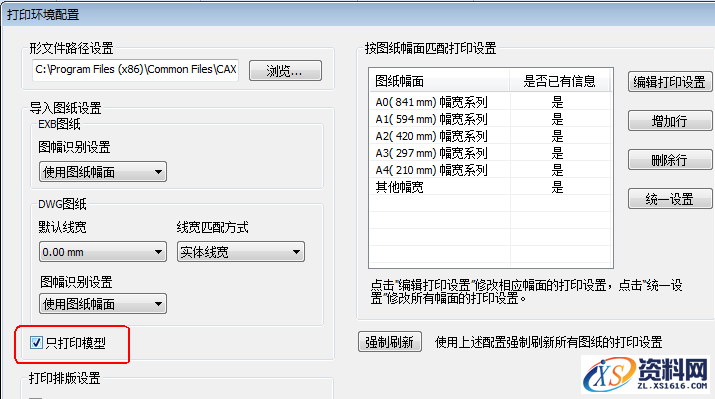The width and height of the screenshot is (715, 399).
Task: Select the 其他幅宽 row
Action: (x=491, y=187)
